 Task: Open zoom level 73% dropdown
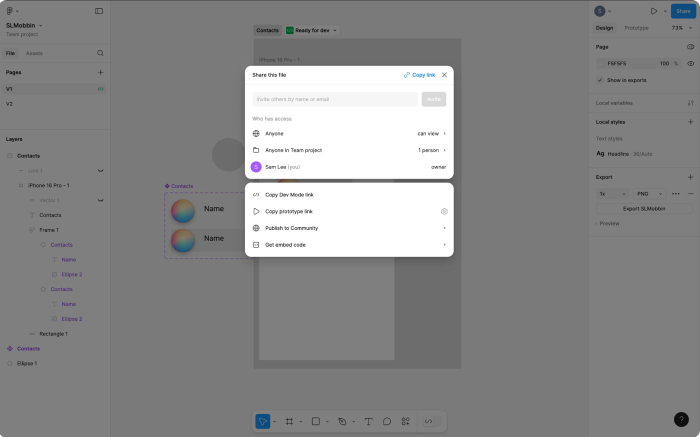682,28
